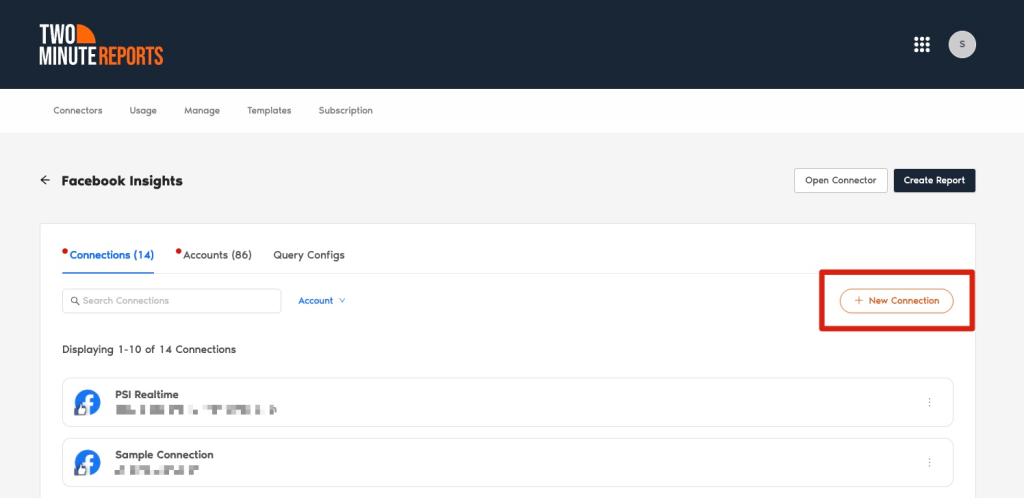Open the Templates menu
The image size is (1024, 498).
pos(269,110)
